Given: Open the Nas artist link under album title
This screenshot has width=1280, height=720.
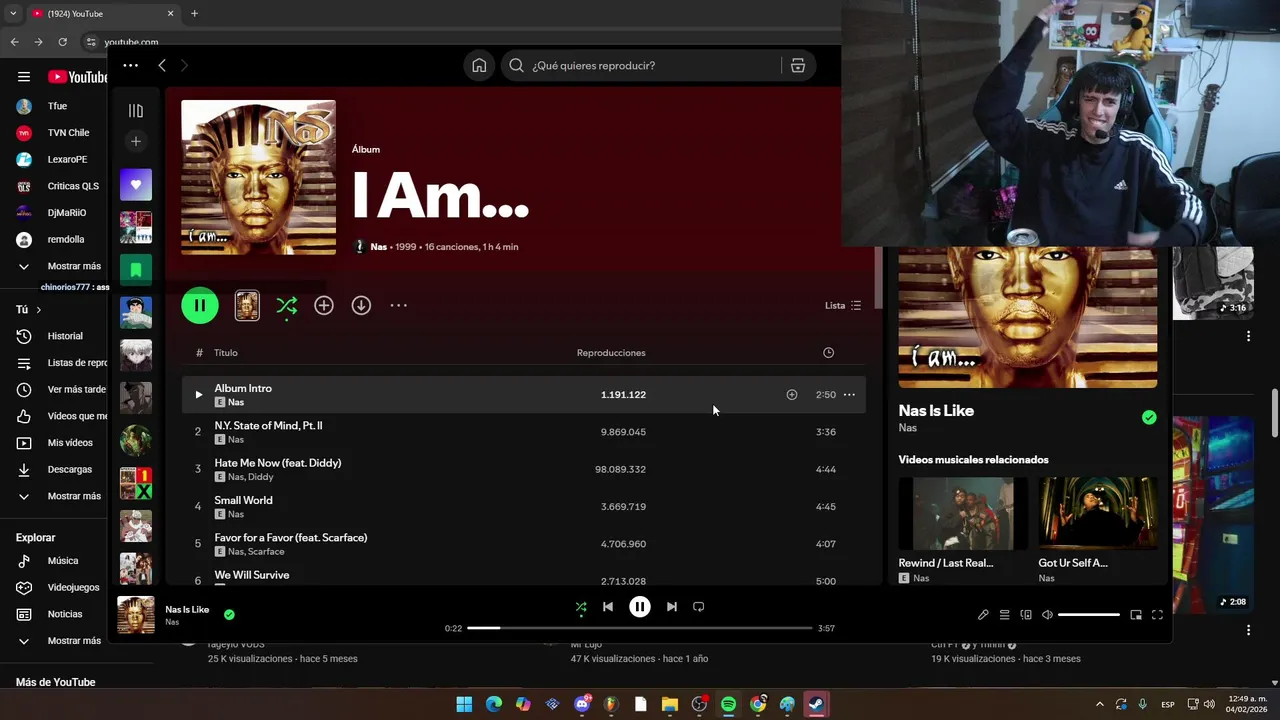Looking at the screenshot, I should point(378,247).
